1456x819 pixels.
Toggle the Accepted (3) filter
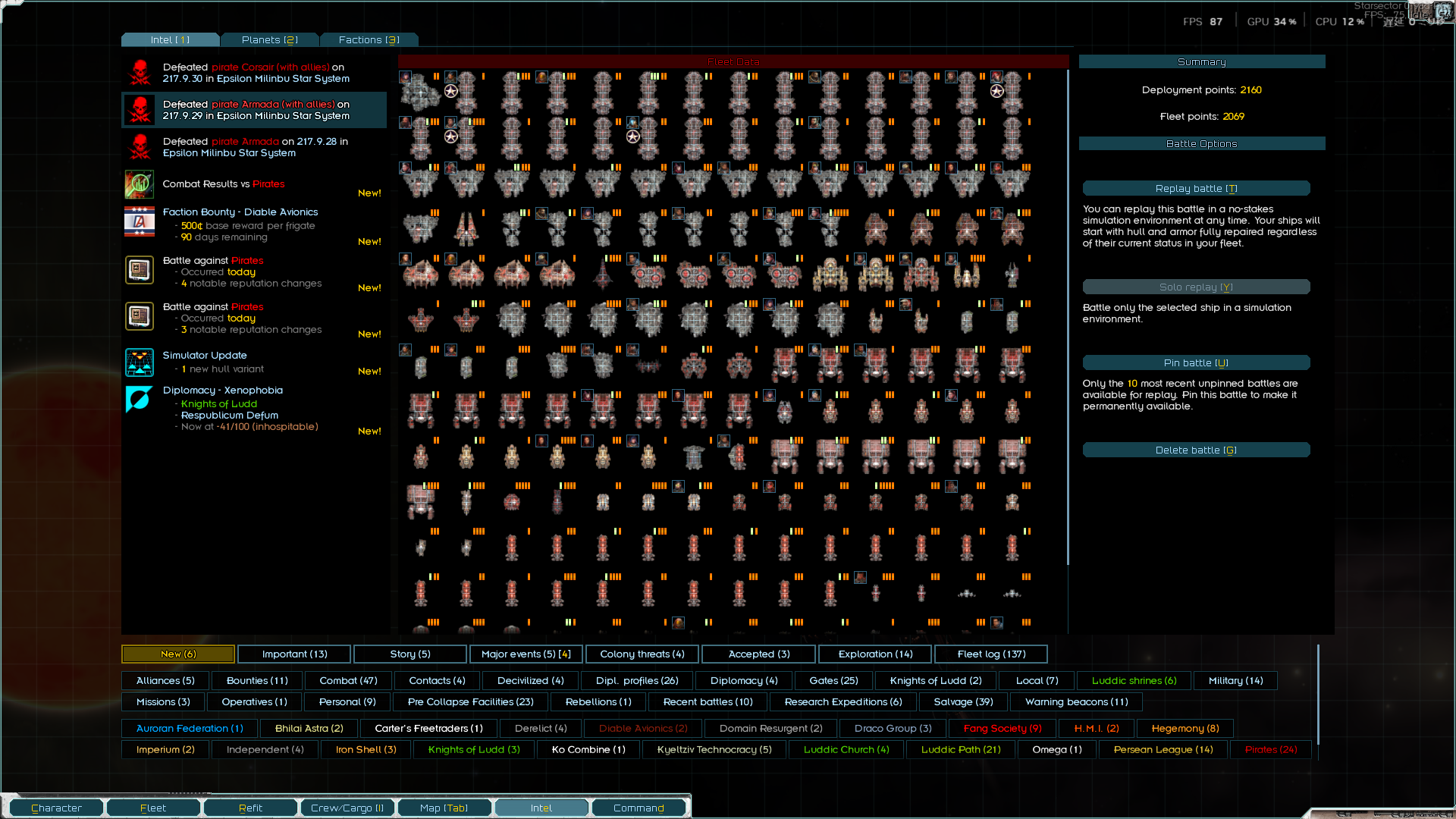click(x=759, y=654)
